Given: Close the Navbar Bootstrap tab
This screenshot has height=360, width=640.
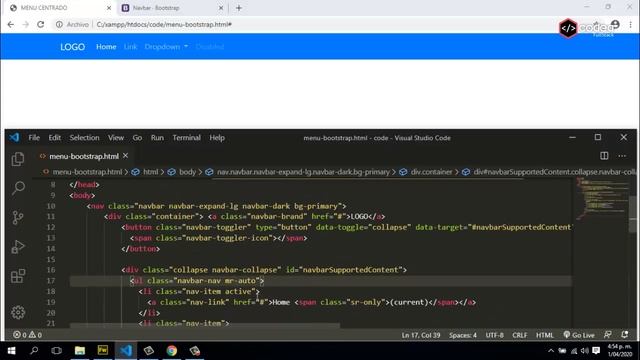Looking at the screenshot, I should pos(221,8).
